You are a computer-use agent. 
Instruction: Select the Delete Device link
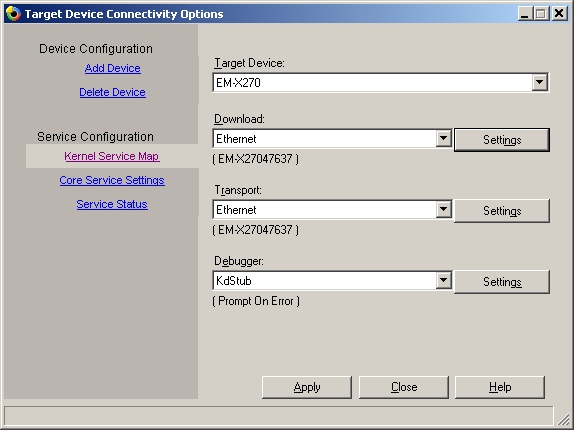tap(112, 92)
